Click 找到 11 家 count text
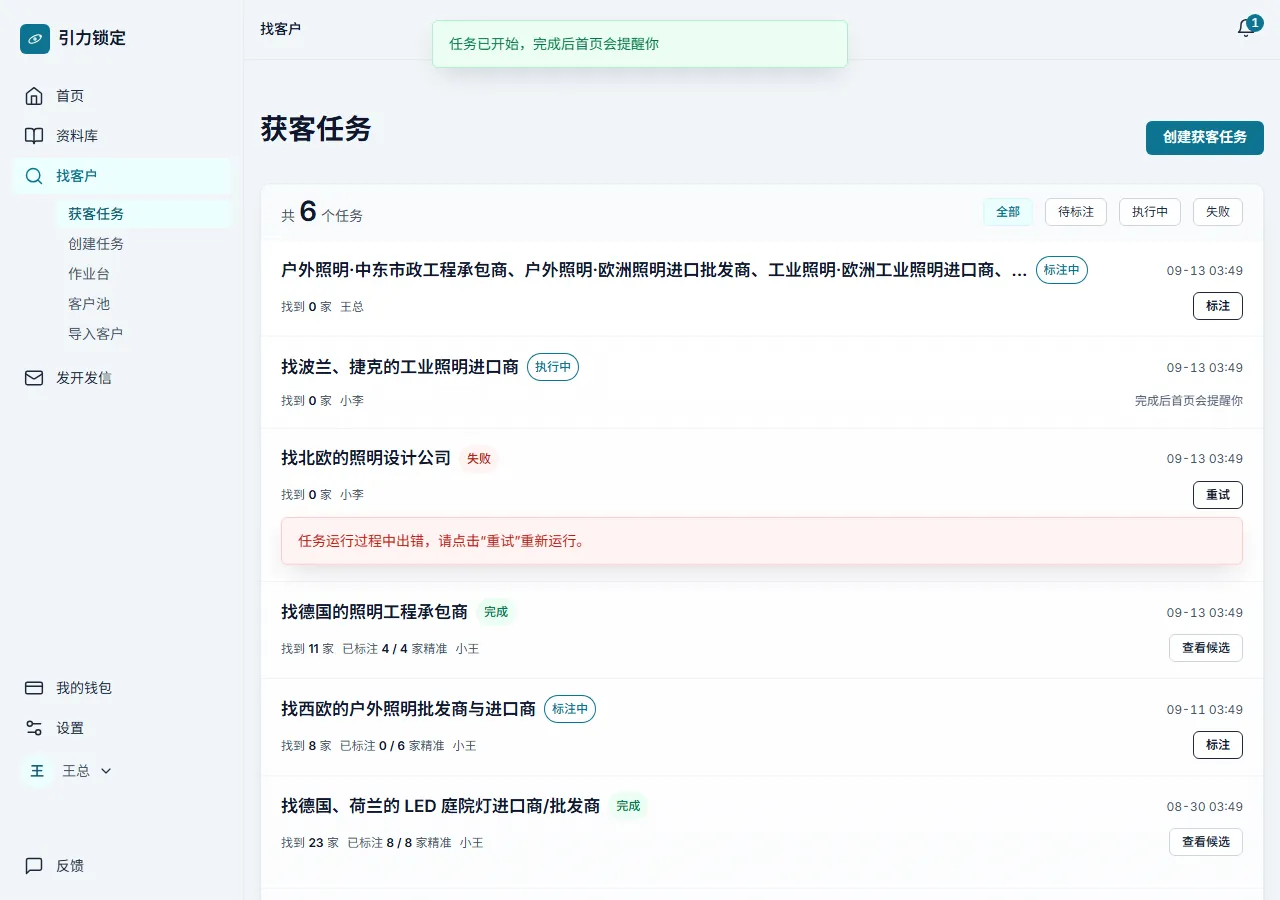This screenshot has width=1280, height=900. [307, 649]
